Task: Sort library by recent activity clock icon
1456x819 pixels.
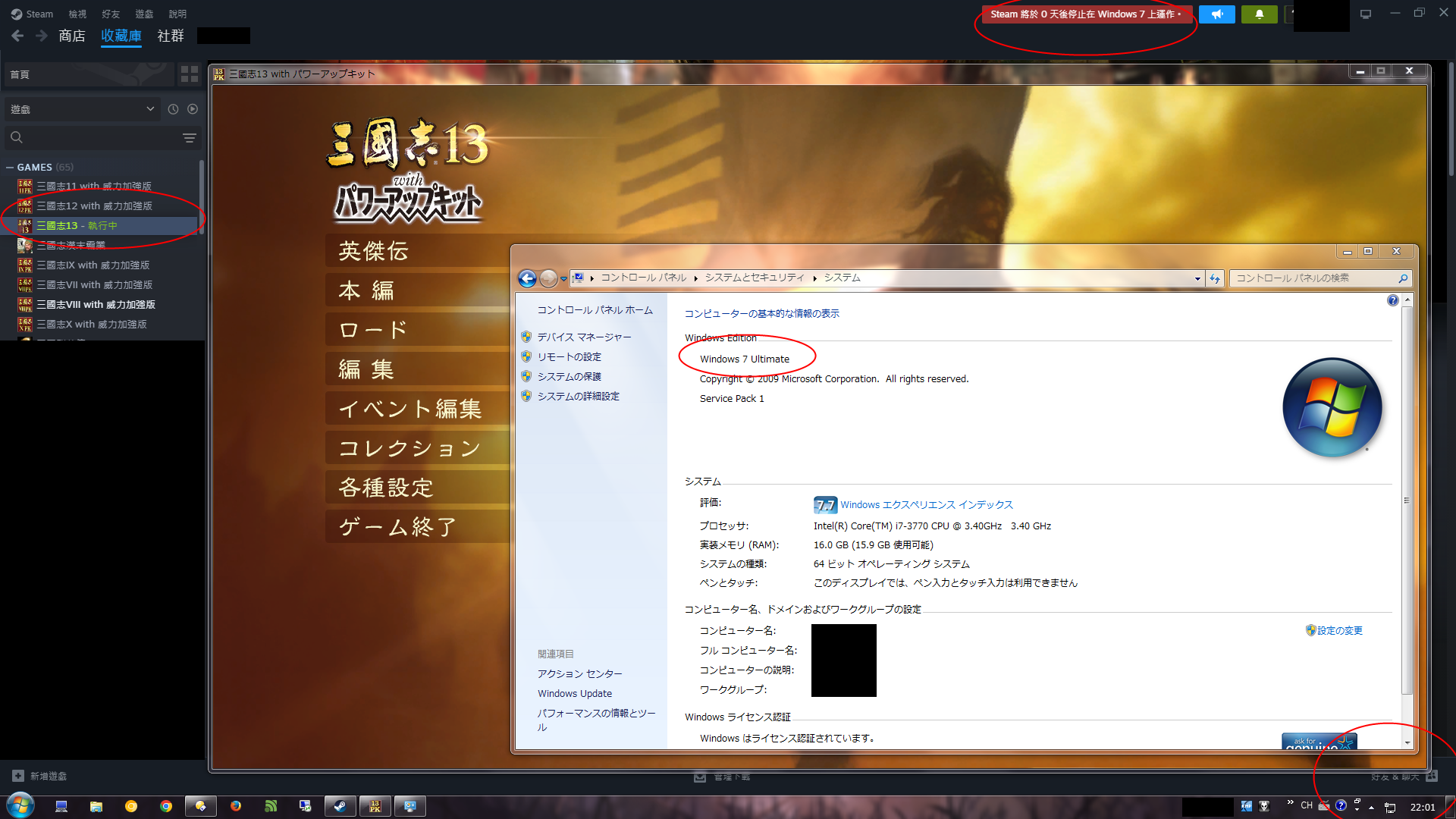Action: (x=173, y=109)
